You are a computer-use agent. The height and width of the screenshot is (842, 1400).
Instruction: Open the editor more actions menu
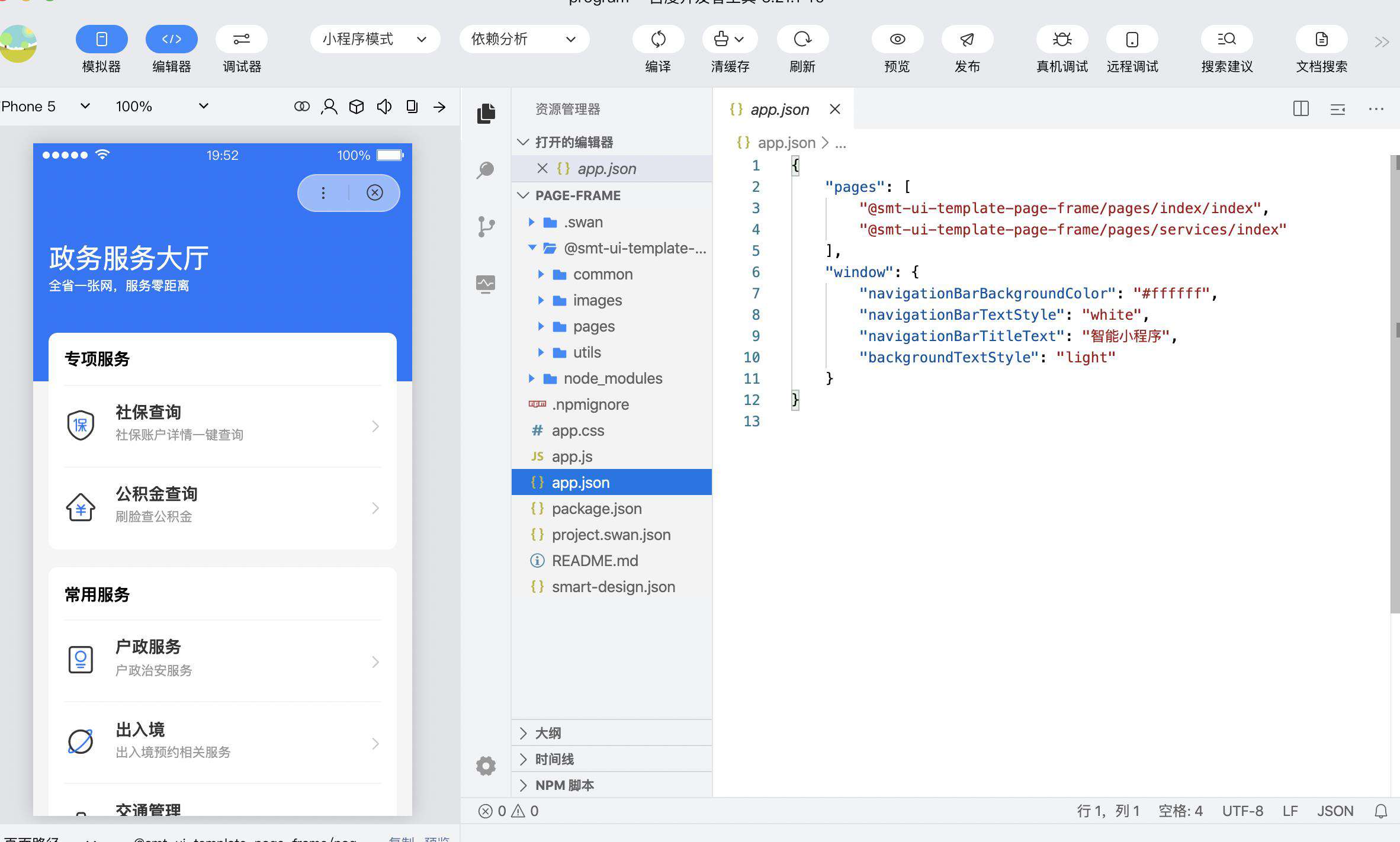(x=1376, y=109)
